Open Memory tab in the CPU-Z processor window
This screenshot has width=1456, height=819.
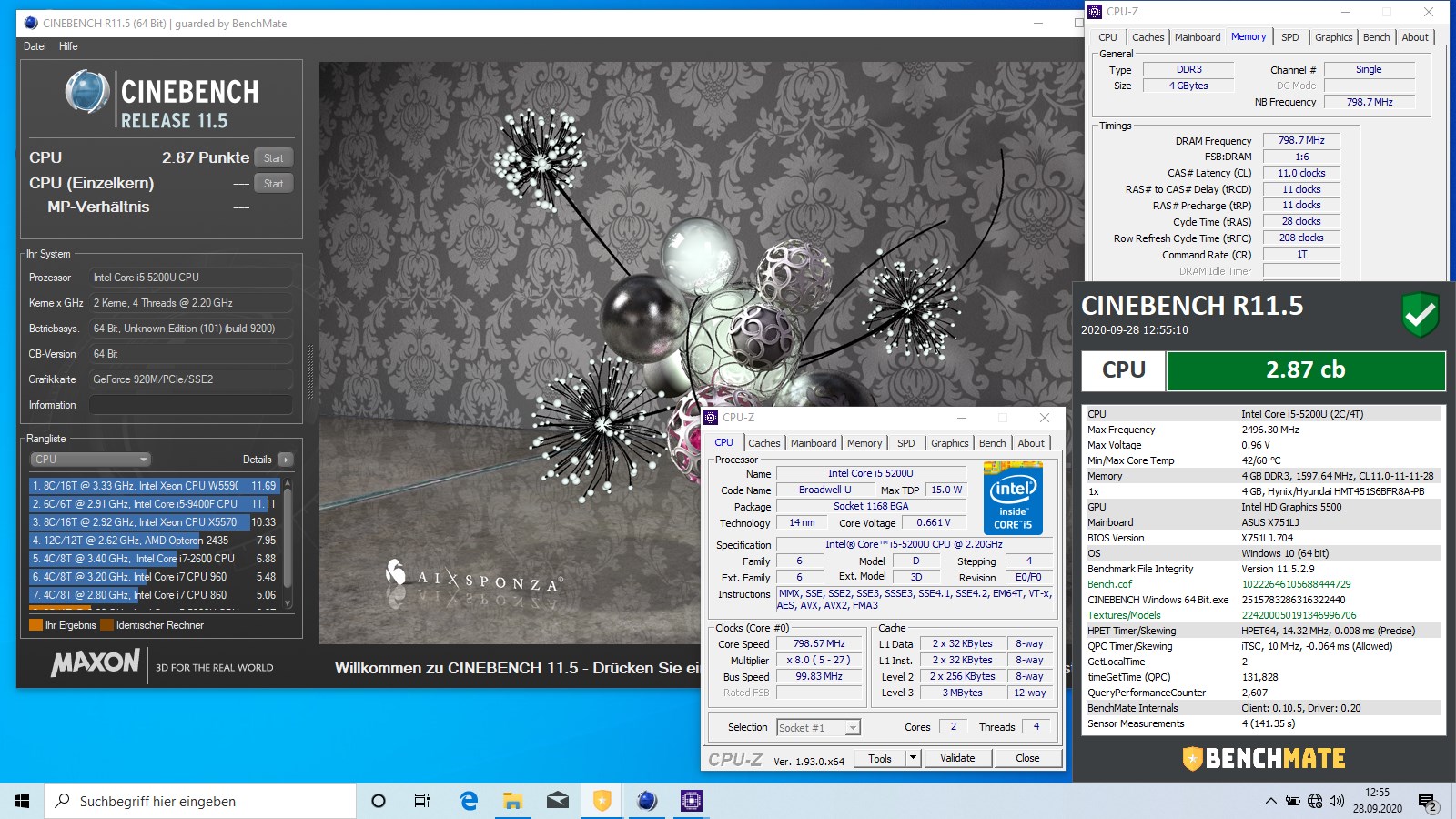pos(864,443)
